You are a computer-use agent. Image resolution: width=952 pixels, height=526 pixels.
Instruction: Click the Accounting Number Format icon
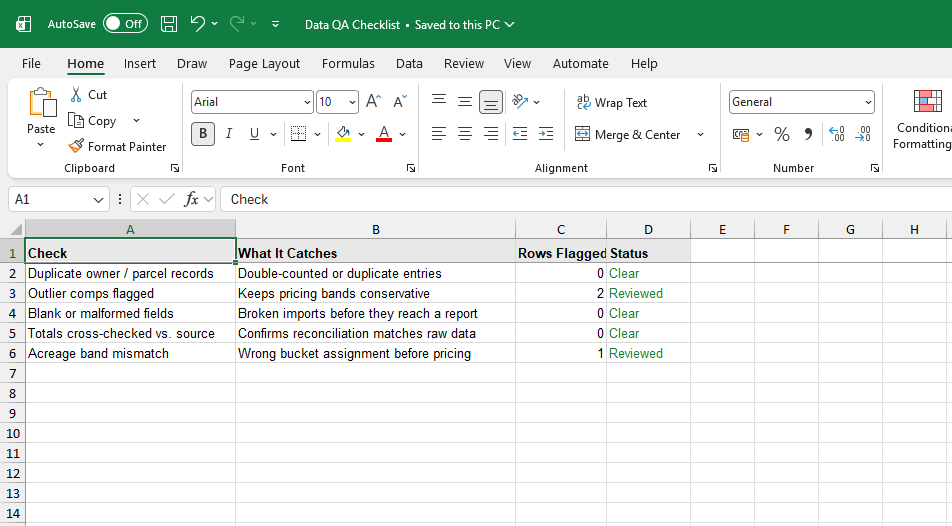tap(741, 134)
